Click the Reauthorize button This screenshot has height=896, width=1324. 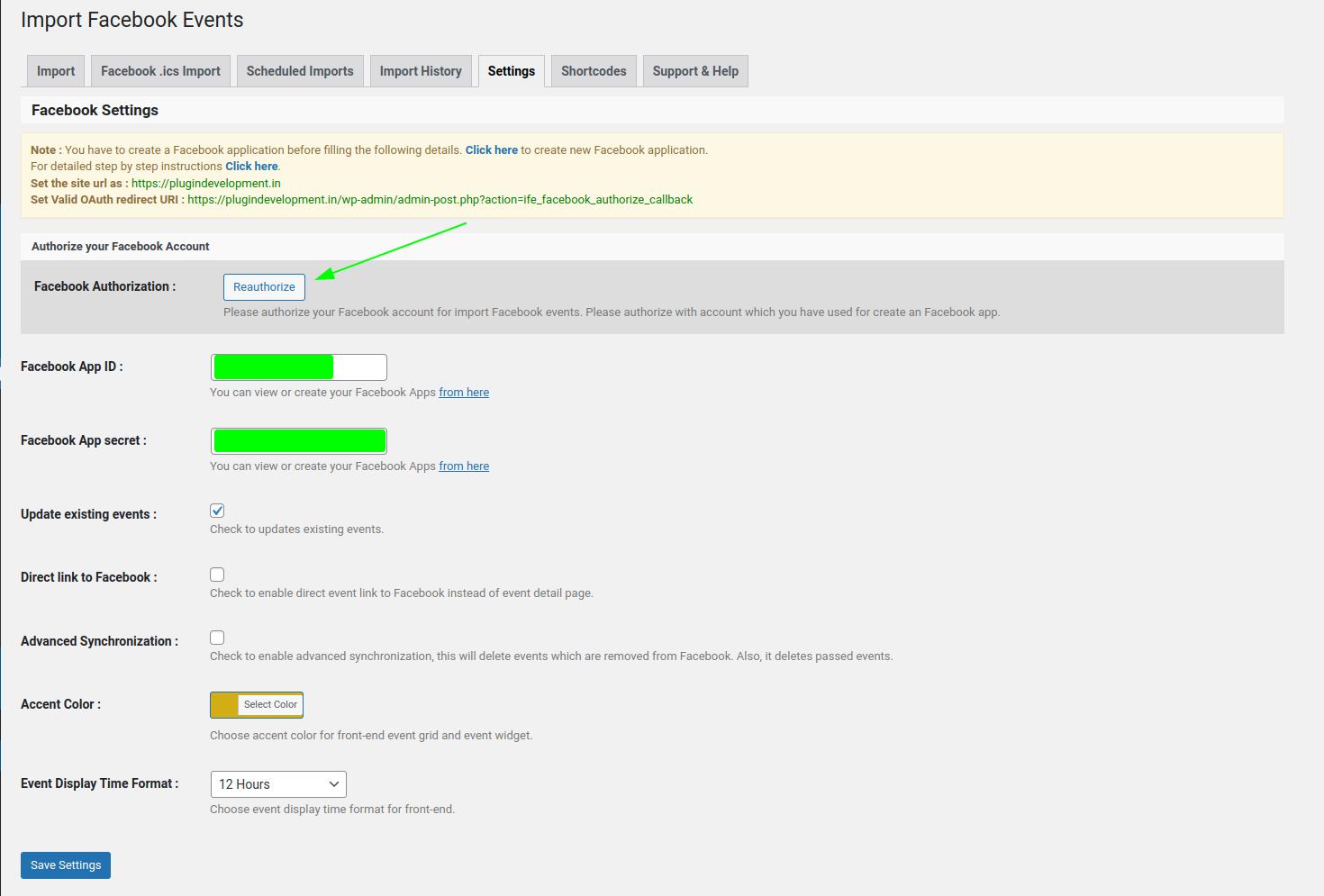pos(264,287)
